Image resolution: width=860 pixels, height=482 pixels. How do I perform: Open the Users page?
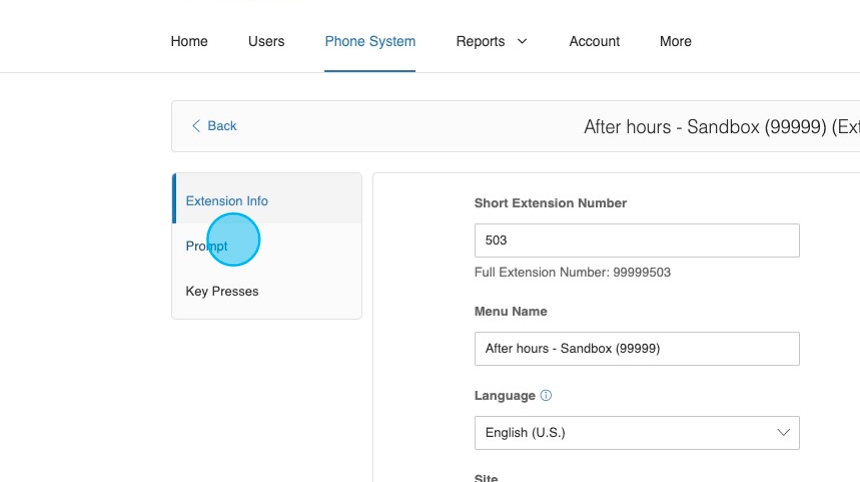click(x=266, y=41)
